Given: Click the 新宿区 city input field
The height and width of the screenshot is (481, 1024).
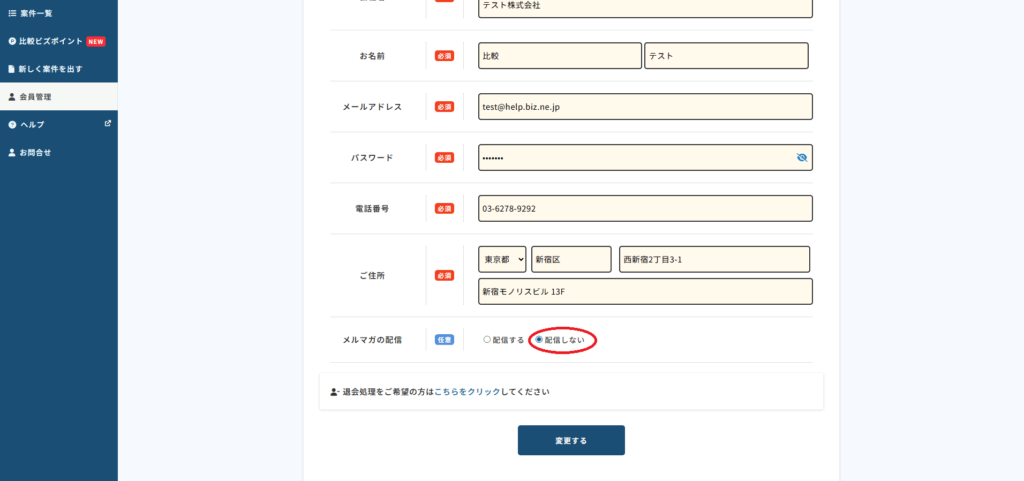Looking at the screenshot, I should [571, 260].
